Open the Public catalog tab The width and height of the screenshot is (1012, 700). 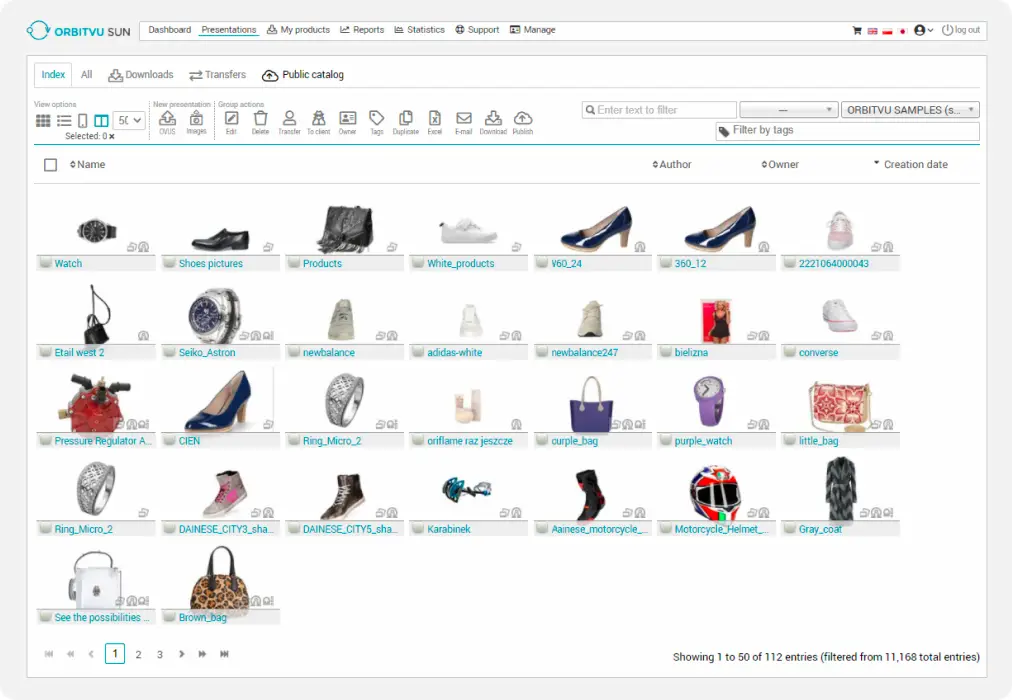pyautogui.click(x=303, y=75)
